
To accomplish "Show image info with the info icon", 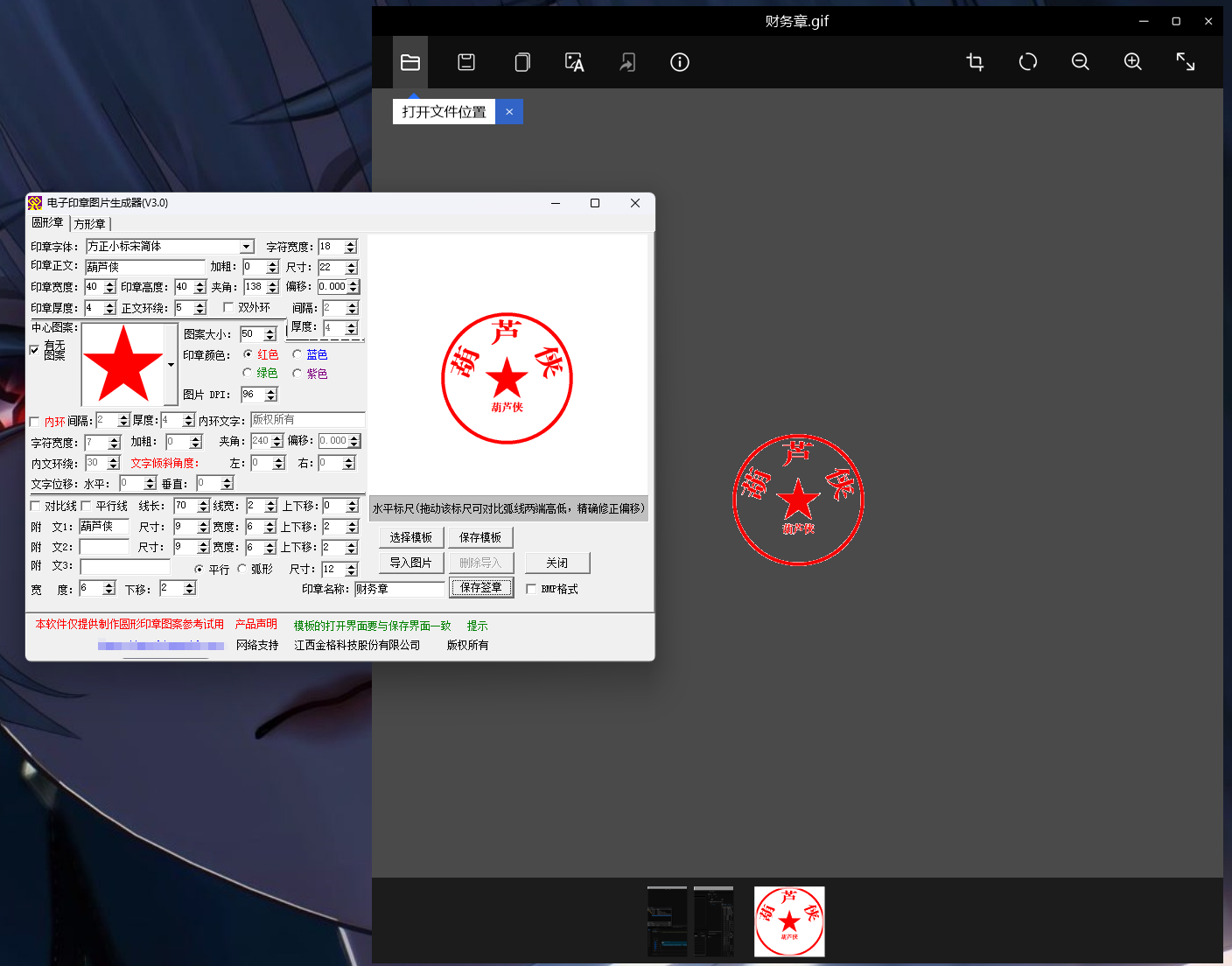I will click(680, 62).
